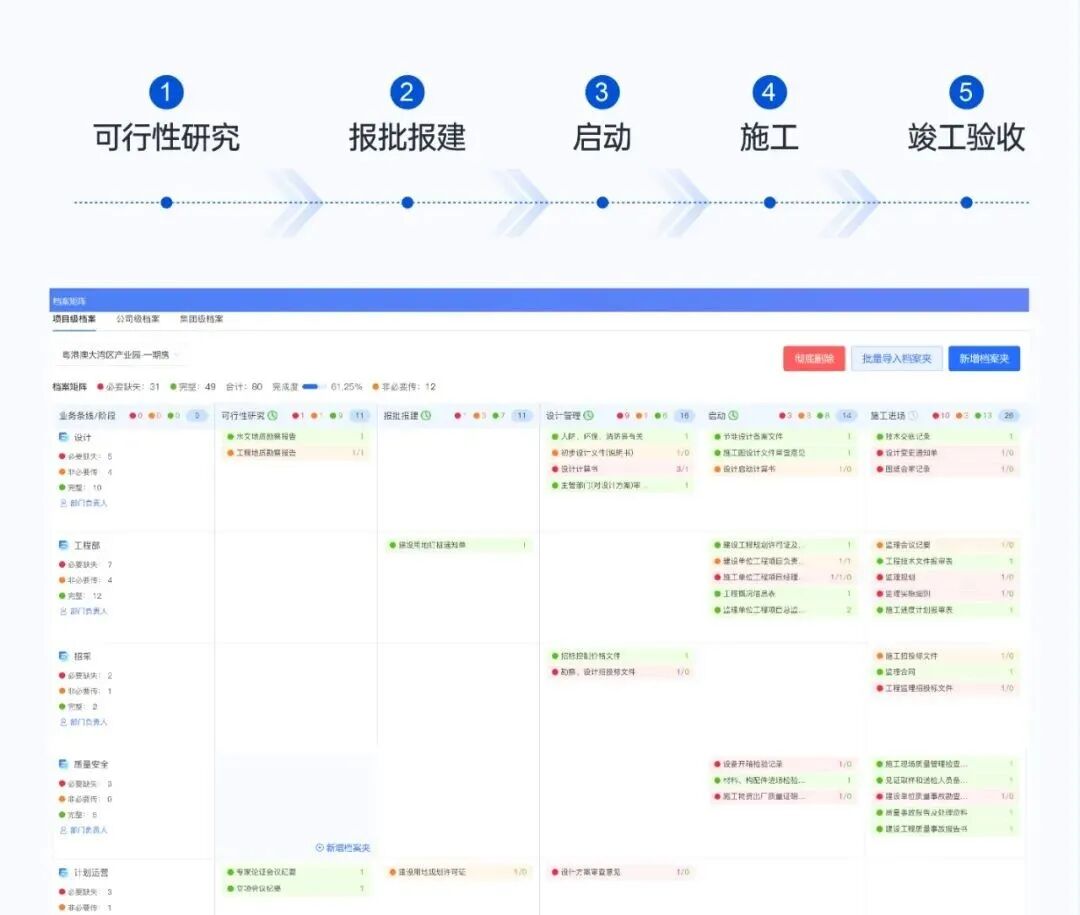
Task: Click the clock icon beside 报批报建 column
Action: [425, 415]
